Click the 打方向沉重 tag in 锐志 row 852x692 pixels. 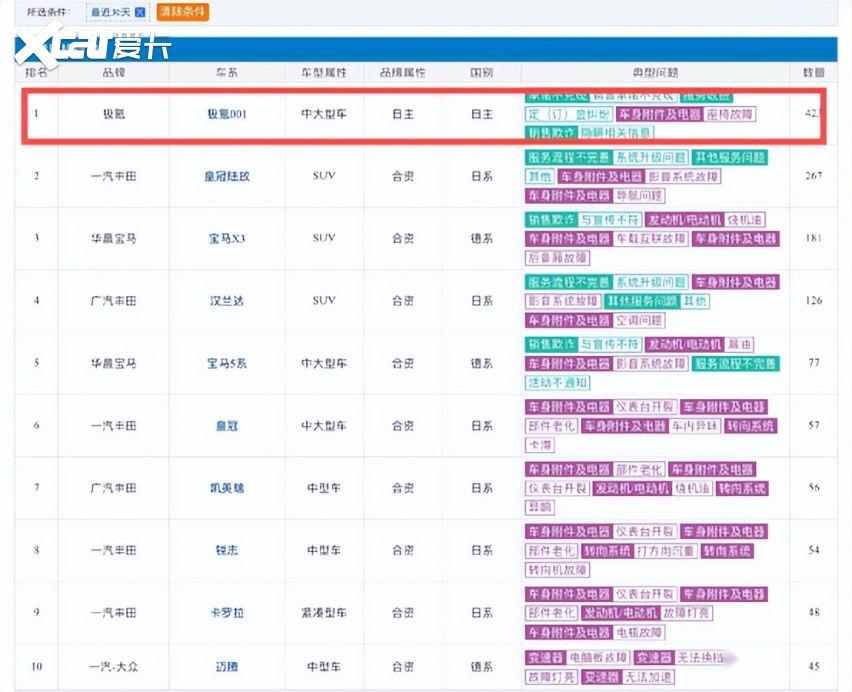666,551
